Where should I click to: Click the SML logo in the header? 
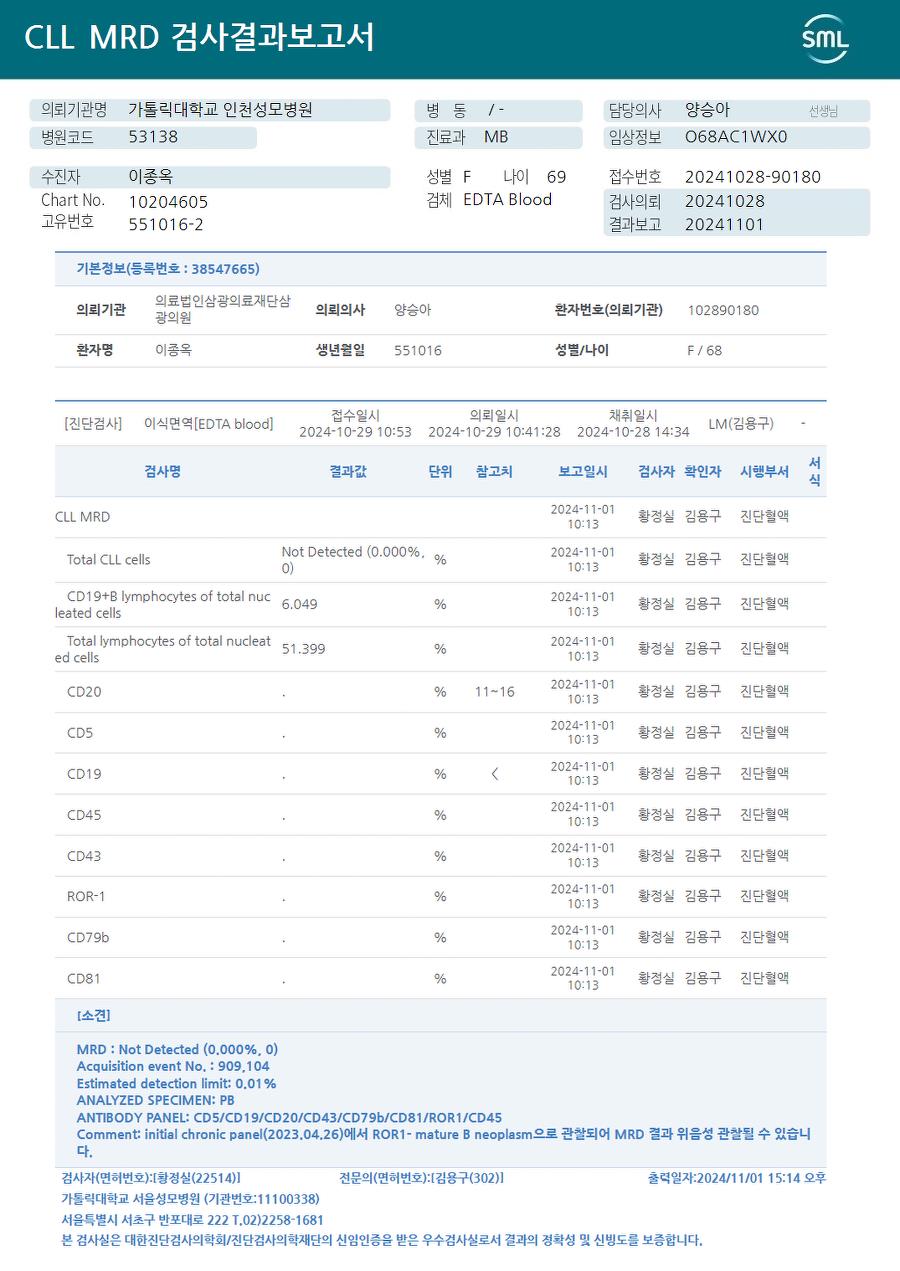click(x=825, y=38)
